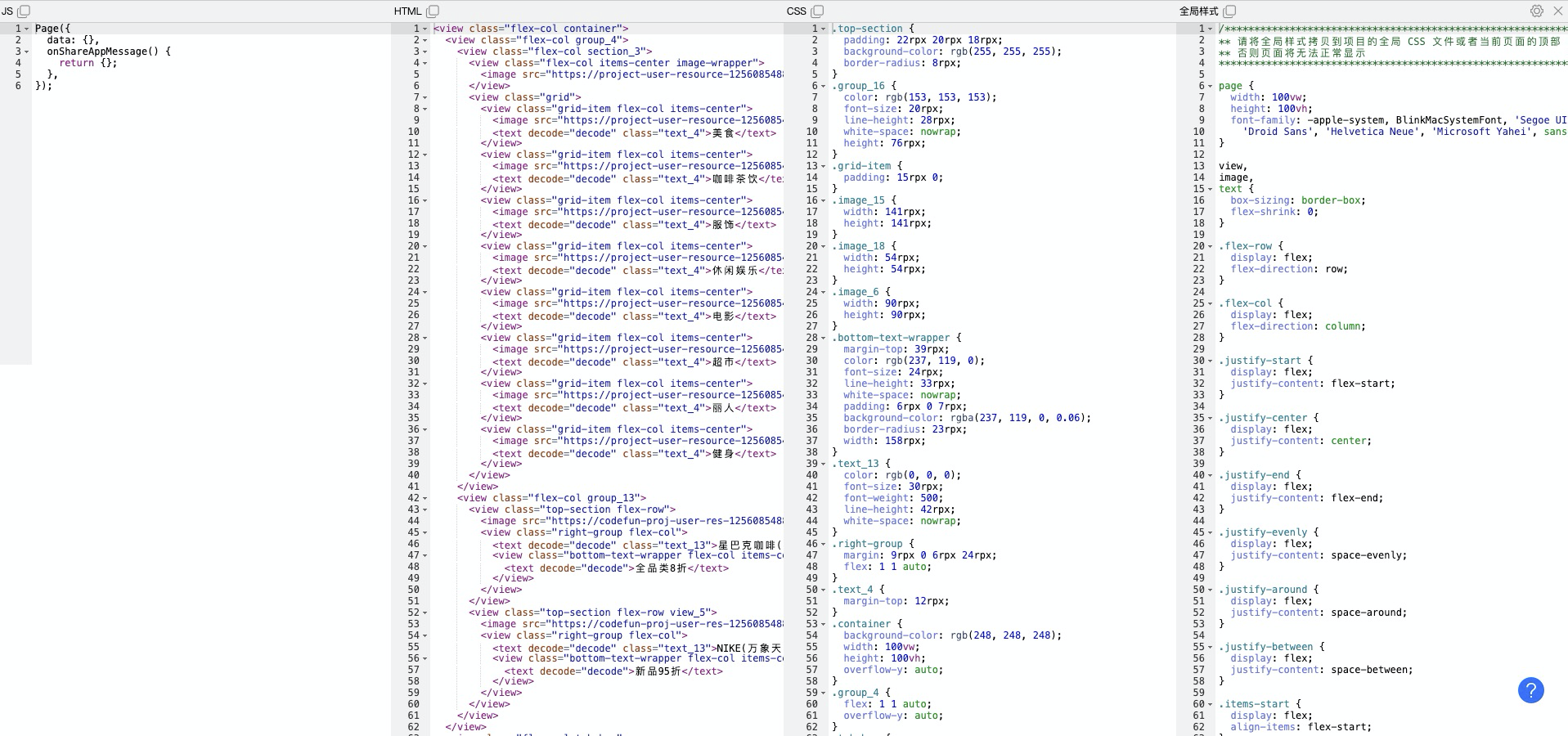Collapse the .text_13 rule in CSS
Screen dimensions: 1568x736
[x=824, y=464]
